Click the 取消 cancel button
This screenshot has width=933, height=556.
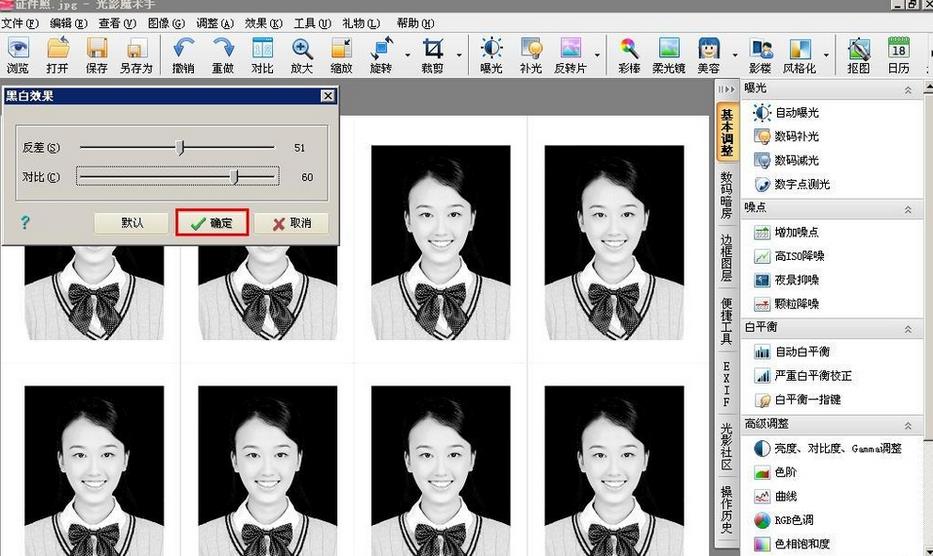291,223
